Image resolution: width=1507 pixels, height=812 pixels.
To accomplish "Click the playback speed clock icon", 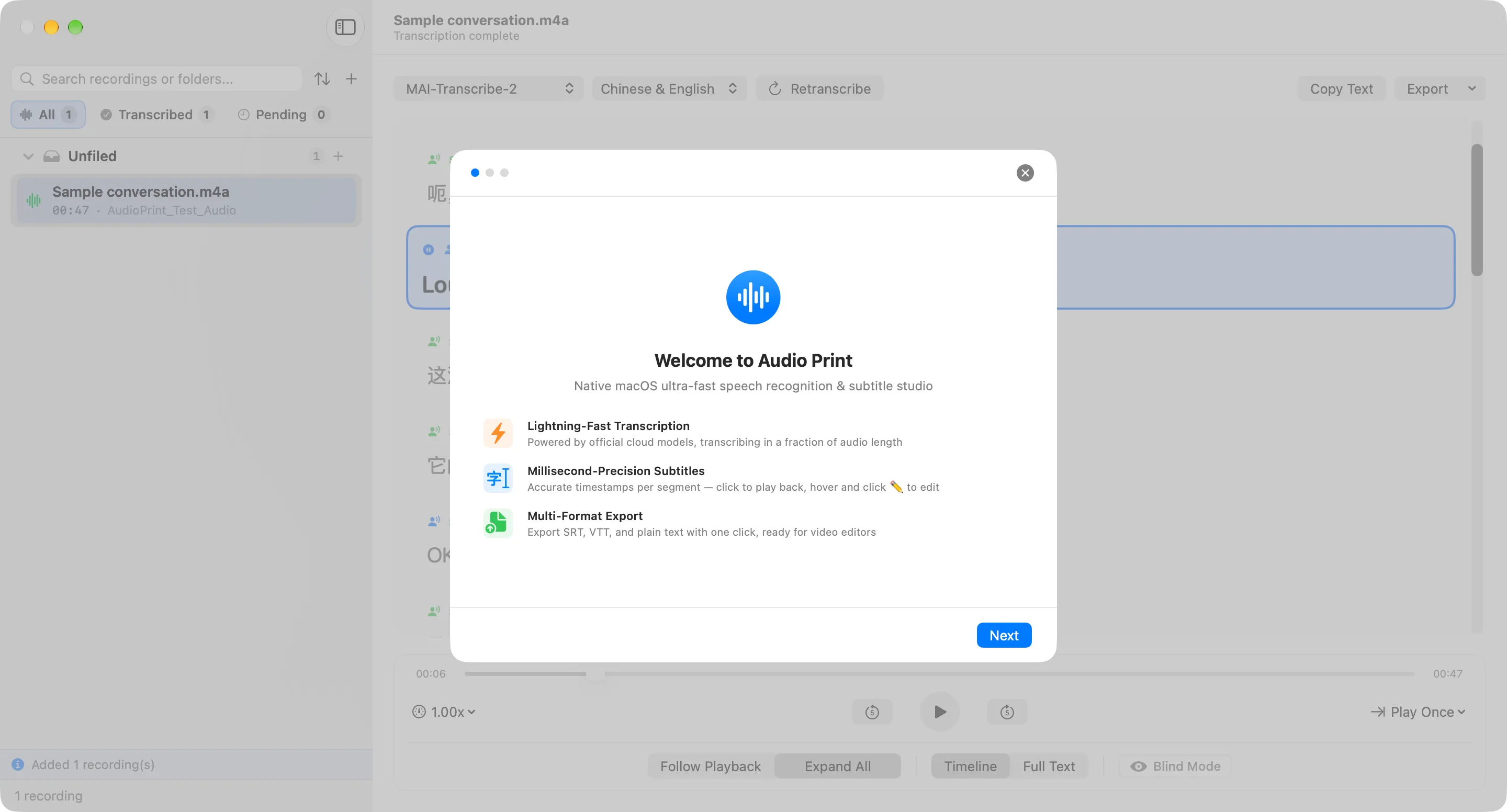I will [419, 712].
